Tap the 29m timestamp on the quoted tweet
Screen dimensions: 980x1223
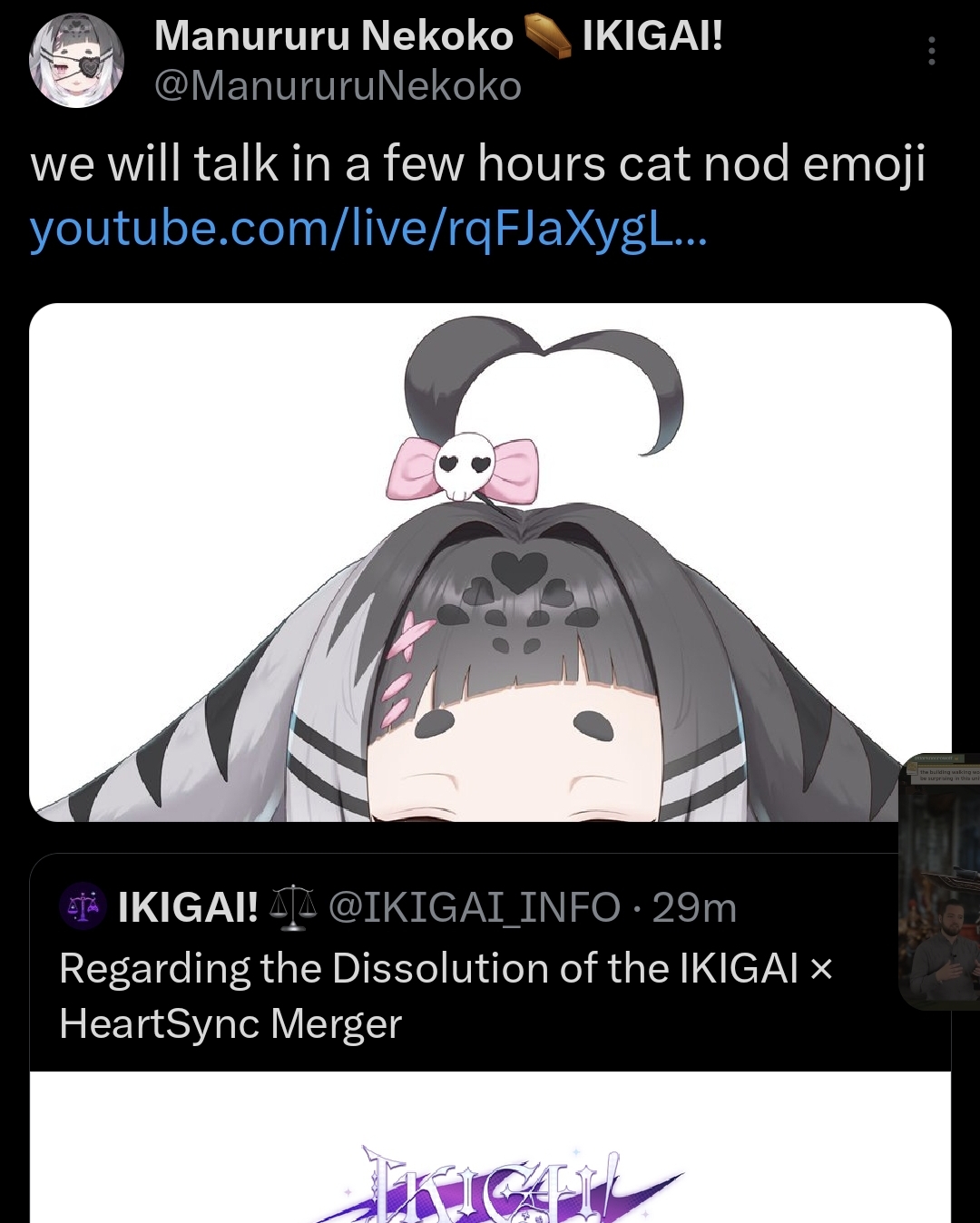pos(694,907)
